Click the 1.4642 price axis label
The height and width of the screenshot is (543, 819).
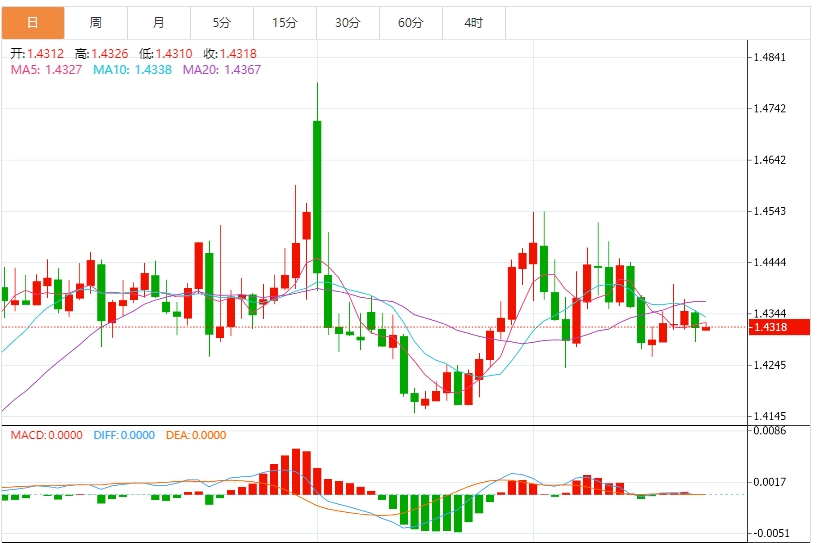click(x=770, y=160)
